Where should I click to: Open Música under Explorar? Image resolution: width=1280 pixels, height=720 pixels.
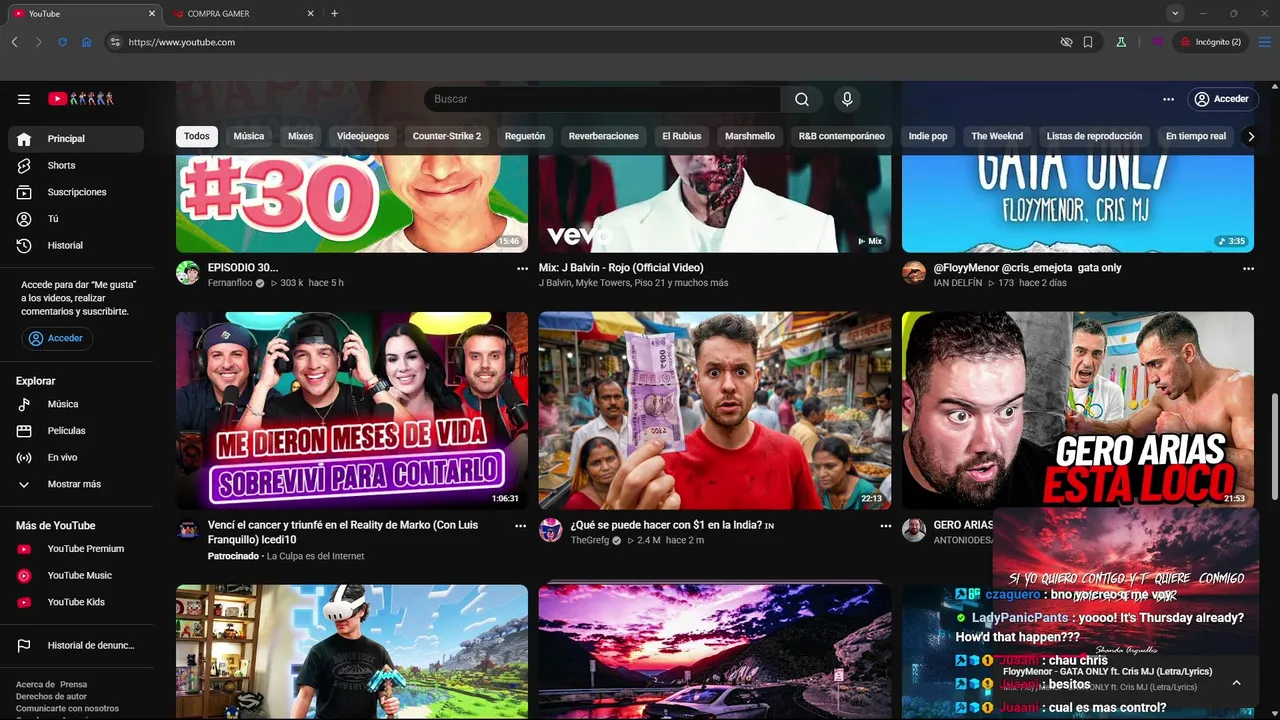pyautogui.click(x=76, y=404)
